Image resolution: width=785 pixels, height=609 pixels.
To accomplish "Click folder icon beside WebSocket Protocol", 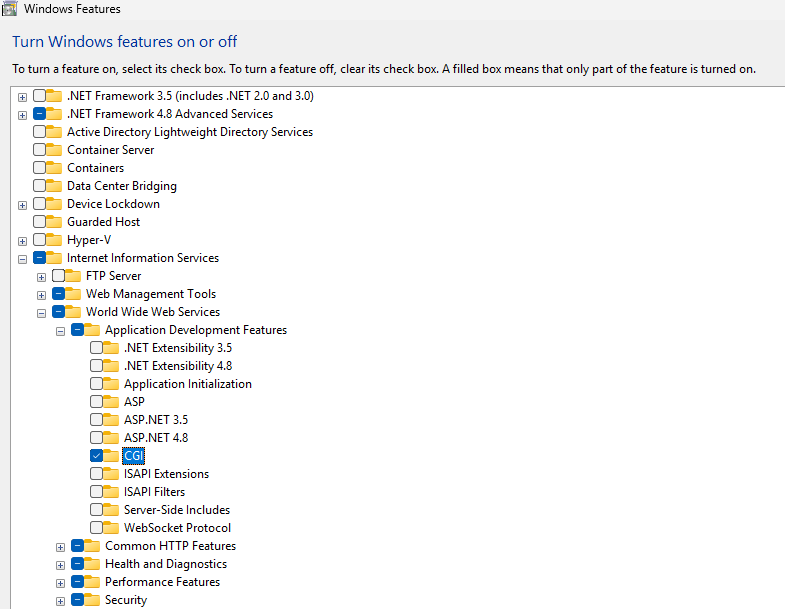I will [111, 528].
